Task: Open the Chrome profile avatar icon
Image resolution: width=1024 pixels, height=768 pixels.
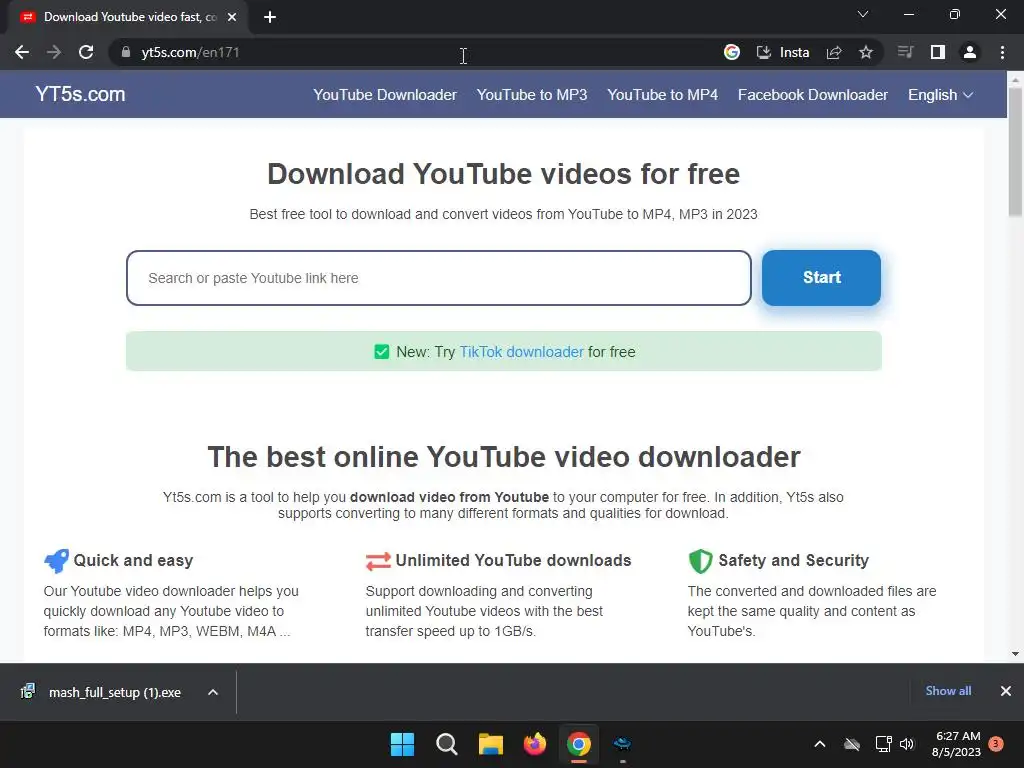Action: click(970, 52)
